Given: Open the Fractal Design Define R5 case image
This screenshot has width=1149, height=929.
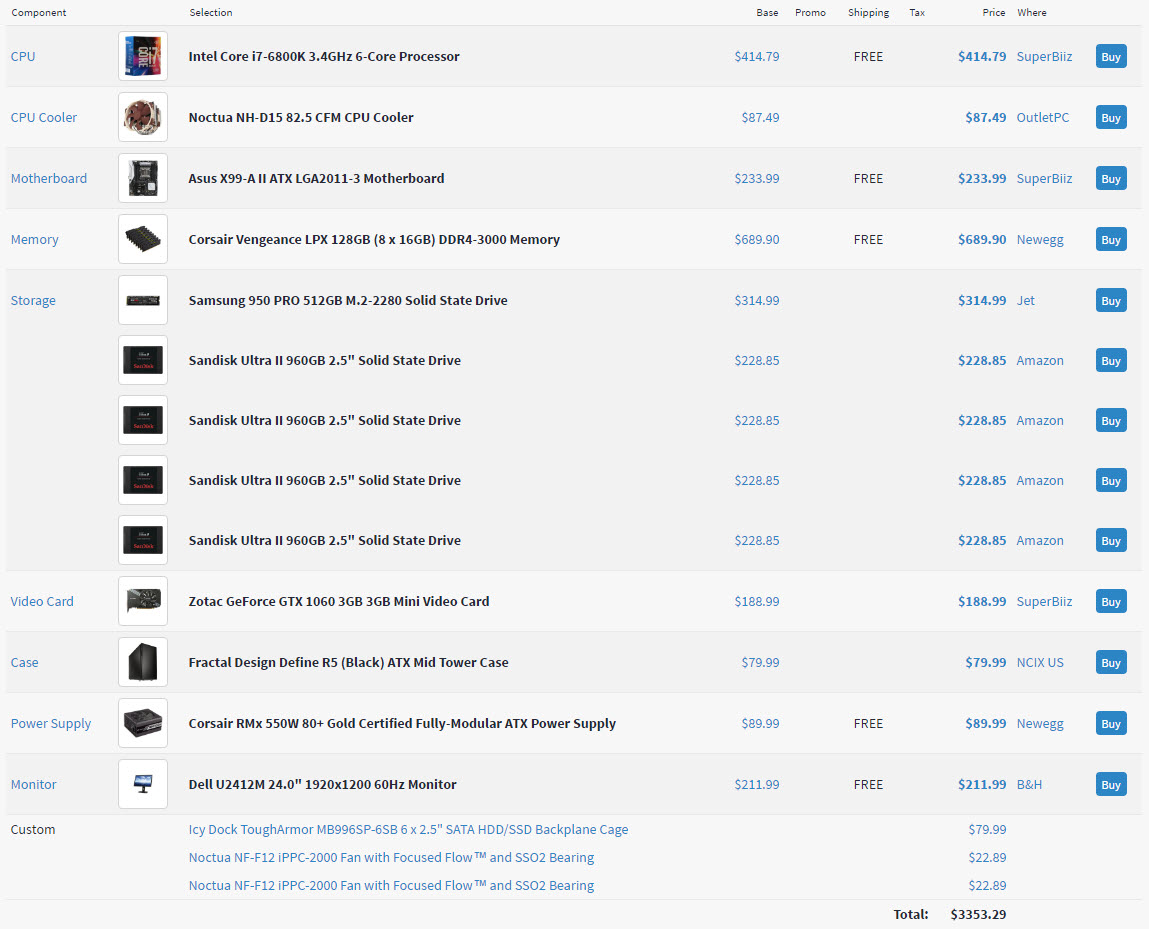Looking at the screenshot, I should [x=142, y=663].
